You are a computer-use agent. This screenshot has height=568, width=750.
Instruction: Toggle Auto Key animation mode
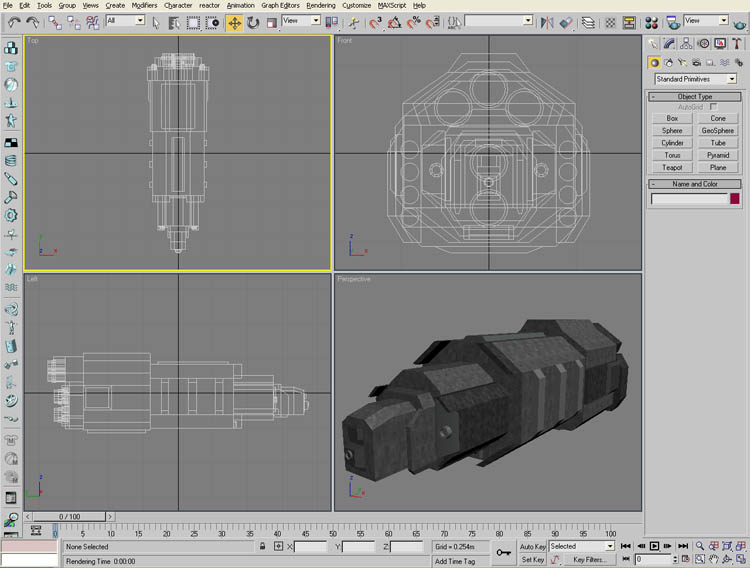[x=532, y=547]
